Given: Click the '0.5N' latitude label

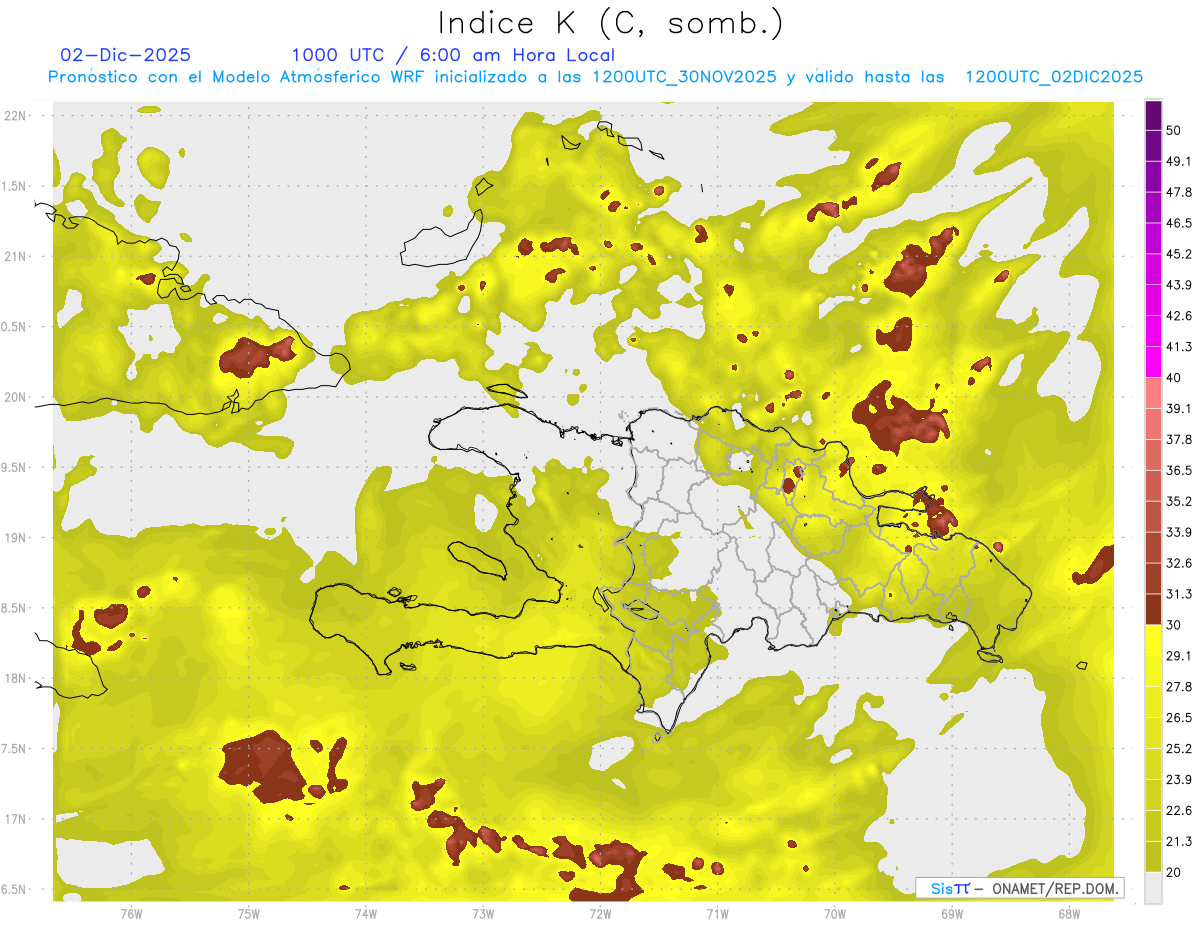Looking at the screenshot, I should pos(16,327).
